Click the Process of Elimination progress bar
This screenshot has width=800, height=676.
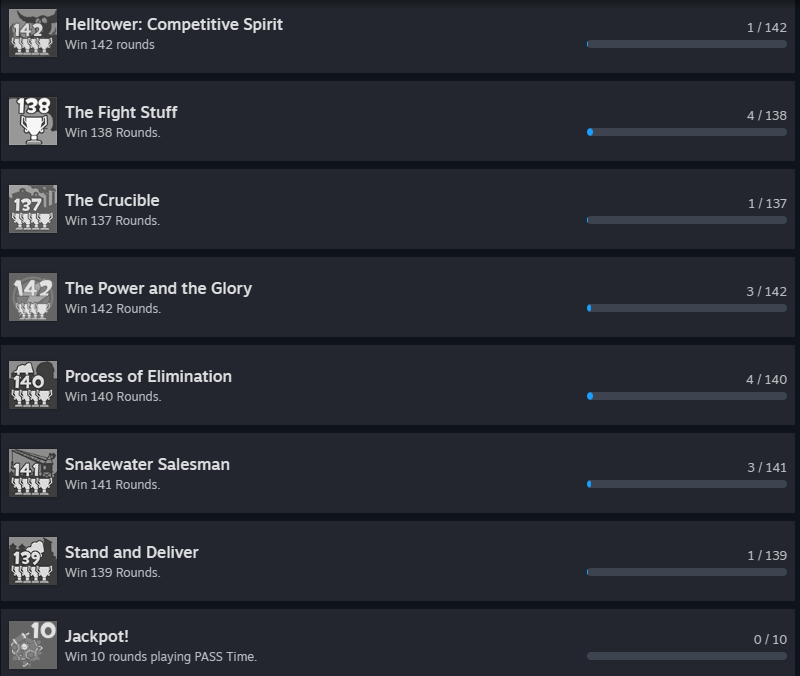(687, 396)
